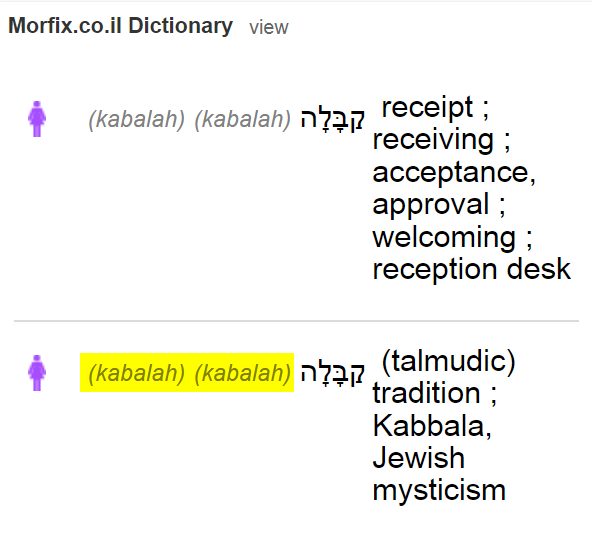The height and width of the screenshot is (536, 592).
Task: Click 'welcoming' in the first definition
Action: [x=444, y=237]
